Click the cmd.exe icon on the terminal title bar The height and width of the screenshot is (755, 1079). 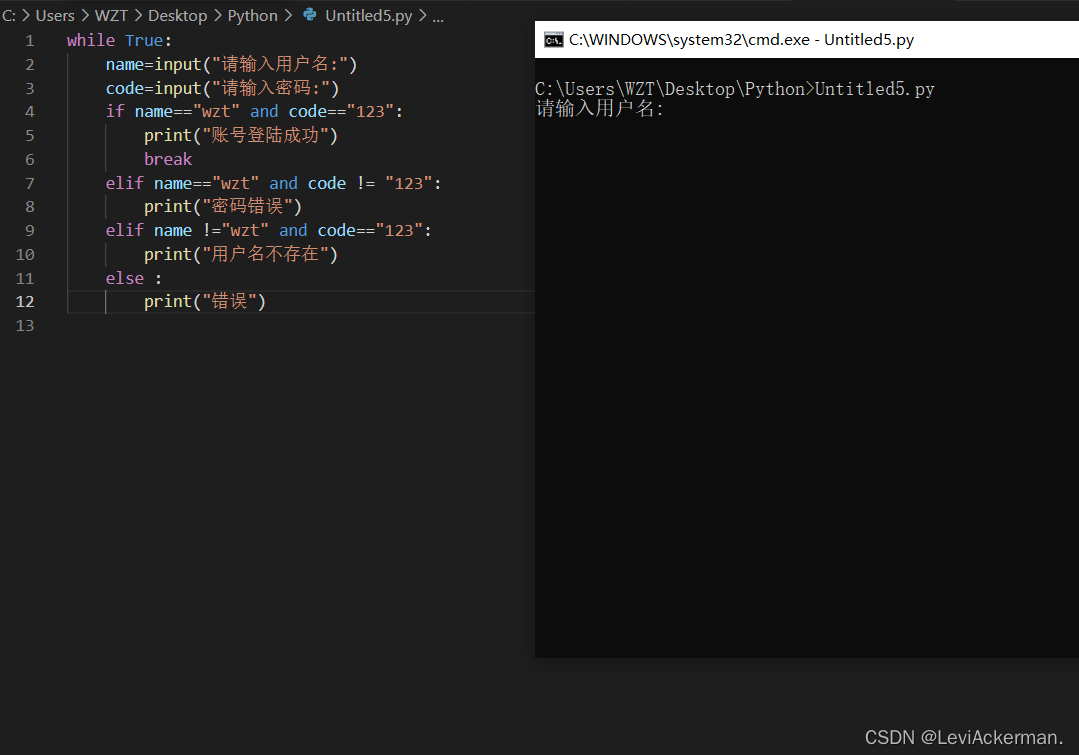click(554, 40)
